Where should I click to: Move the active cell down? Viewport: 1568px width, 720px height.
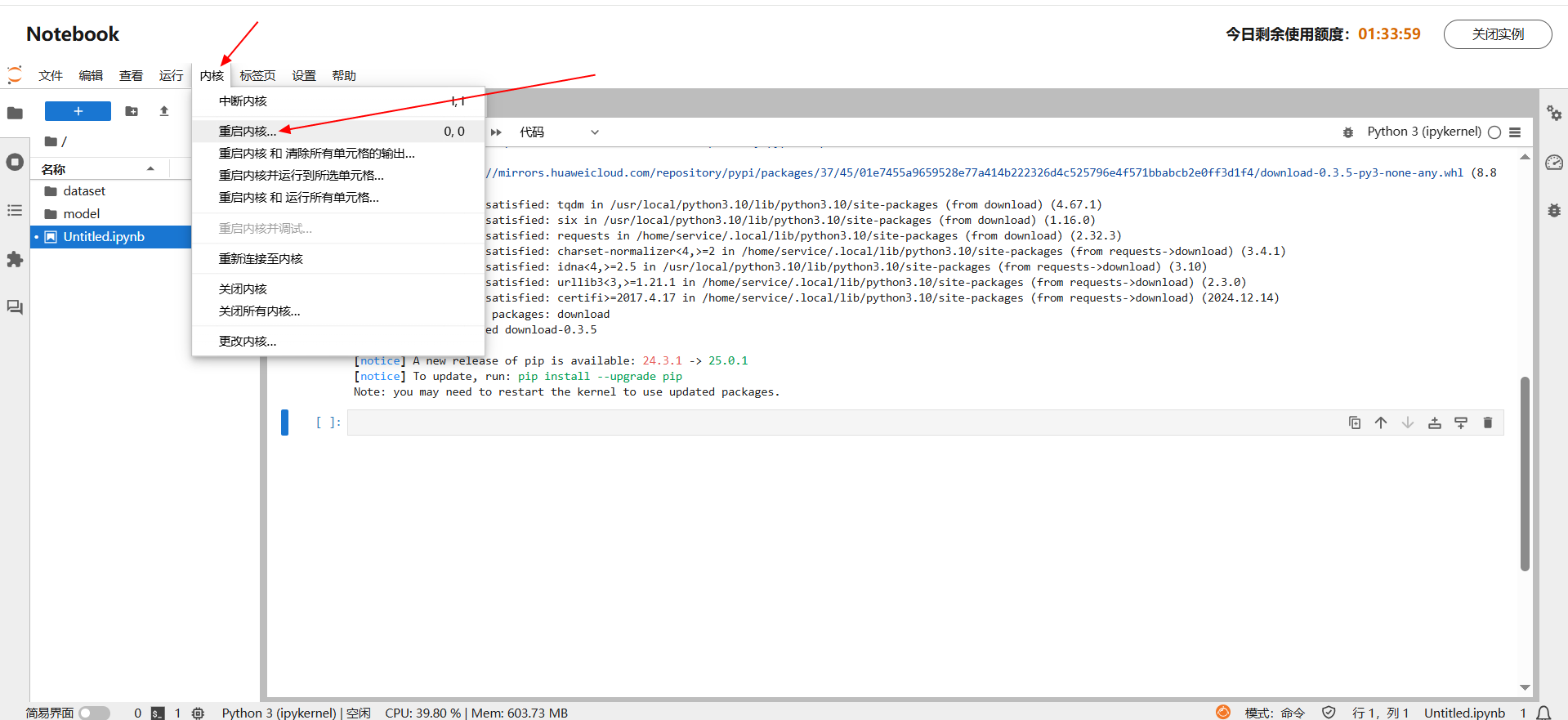click(1408, 423)
